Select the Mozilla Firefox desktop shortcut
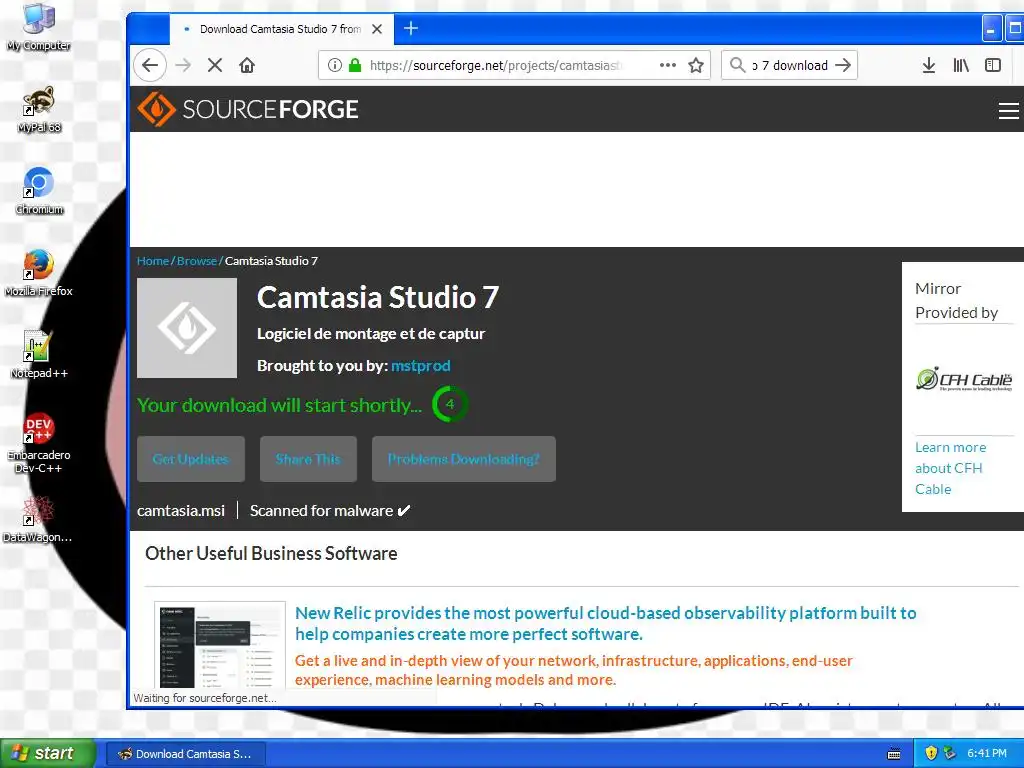The height and width of the screenshot is (768, 1024). 39,273
